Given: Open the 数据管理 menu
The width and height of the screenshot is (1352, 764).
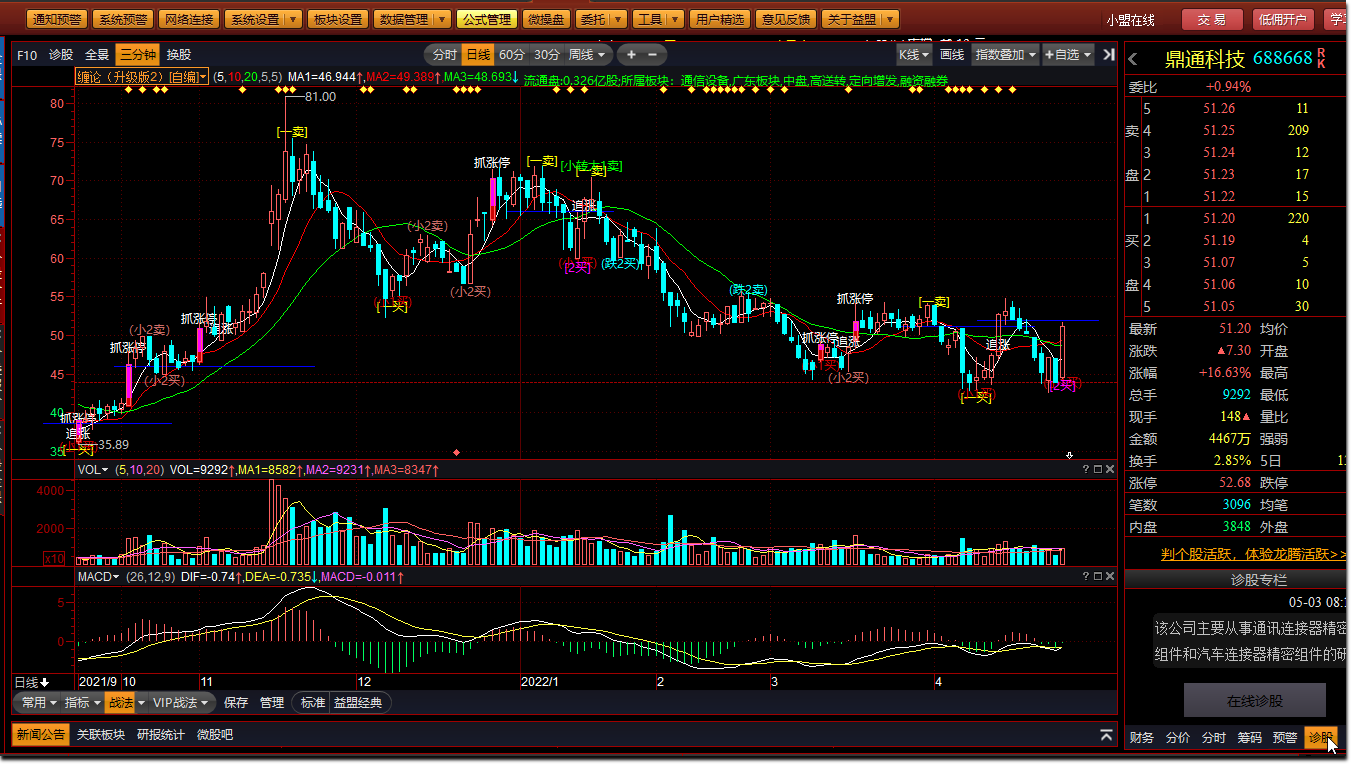Looking at the screenshot, I should tap(412, 19).
